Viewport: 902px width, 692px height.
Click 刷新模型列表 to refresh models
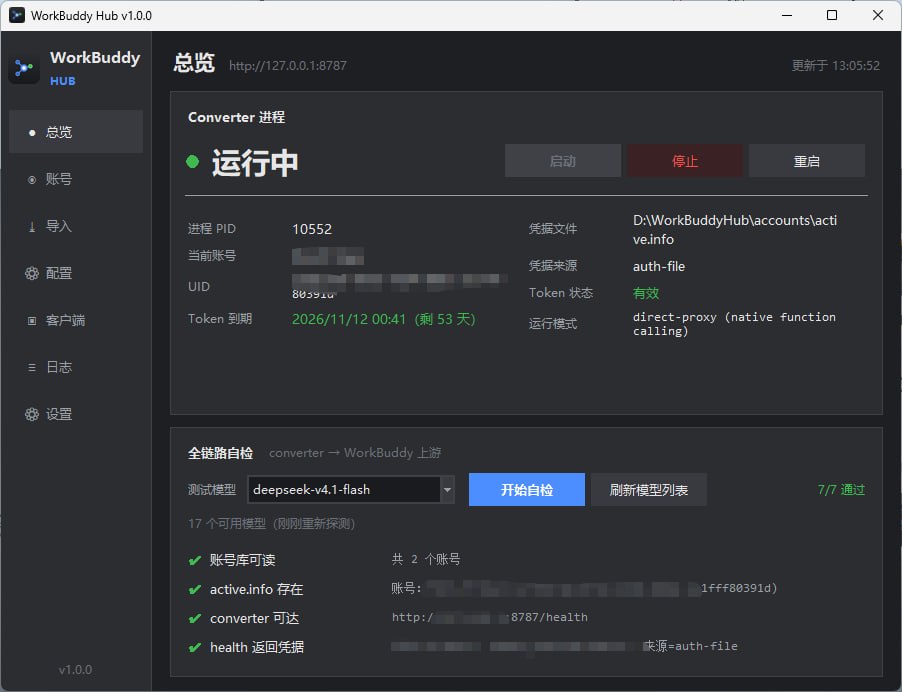click(648, 490)
